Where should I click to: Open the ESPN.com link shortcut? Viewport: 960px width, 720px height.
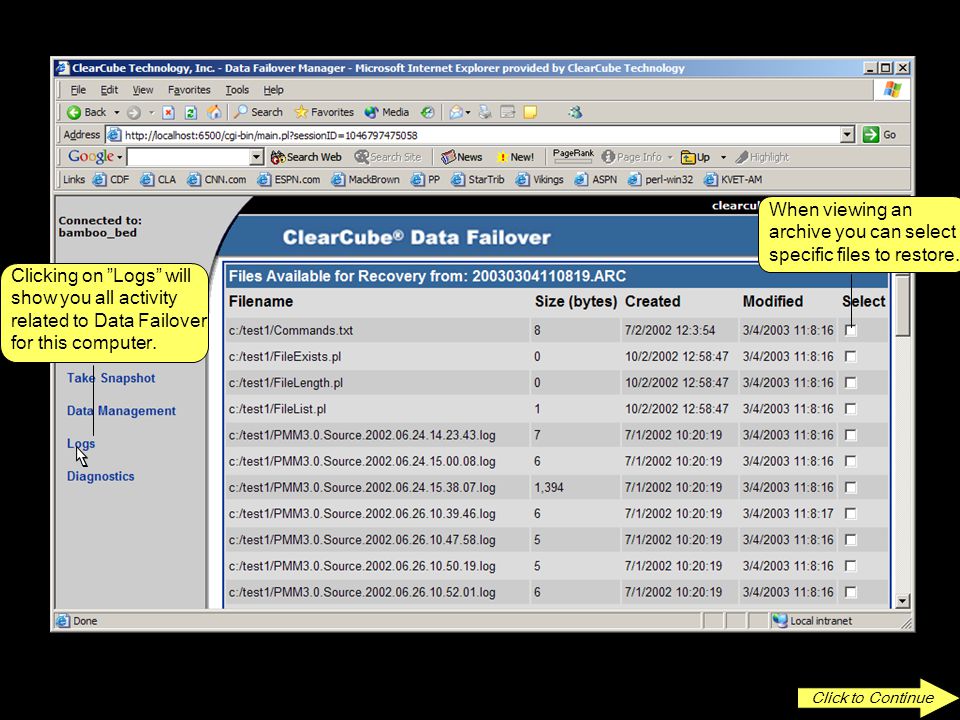(288, 179)
